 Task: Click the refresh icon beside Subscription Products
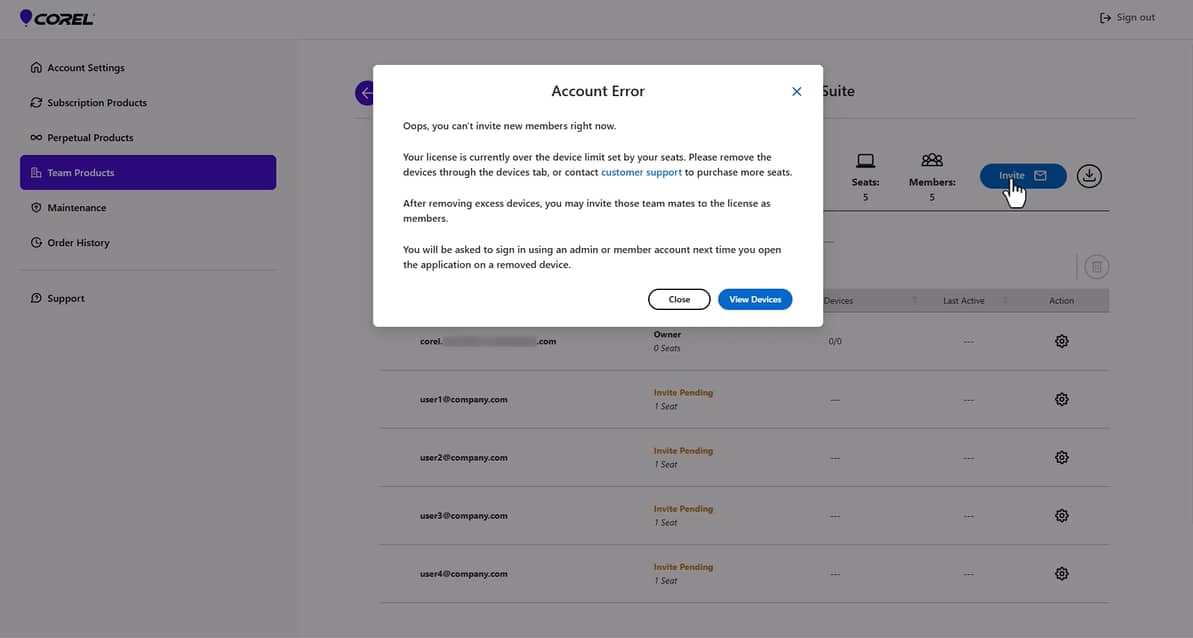(x=37, y=102)
